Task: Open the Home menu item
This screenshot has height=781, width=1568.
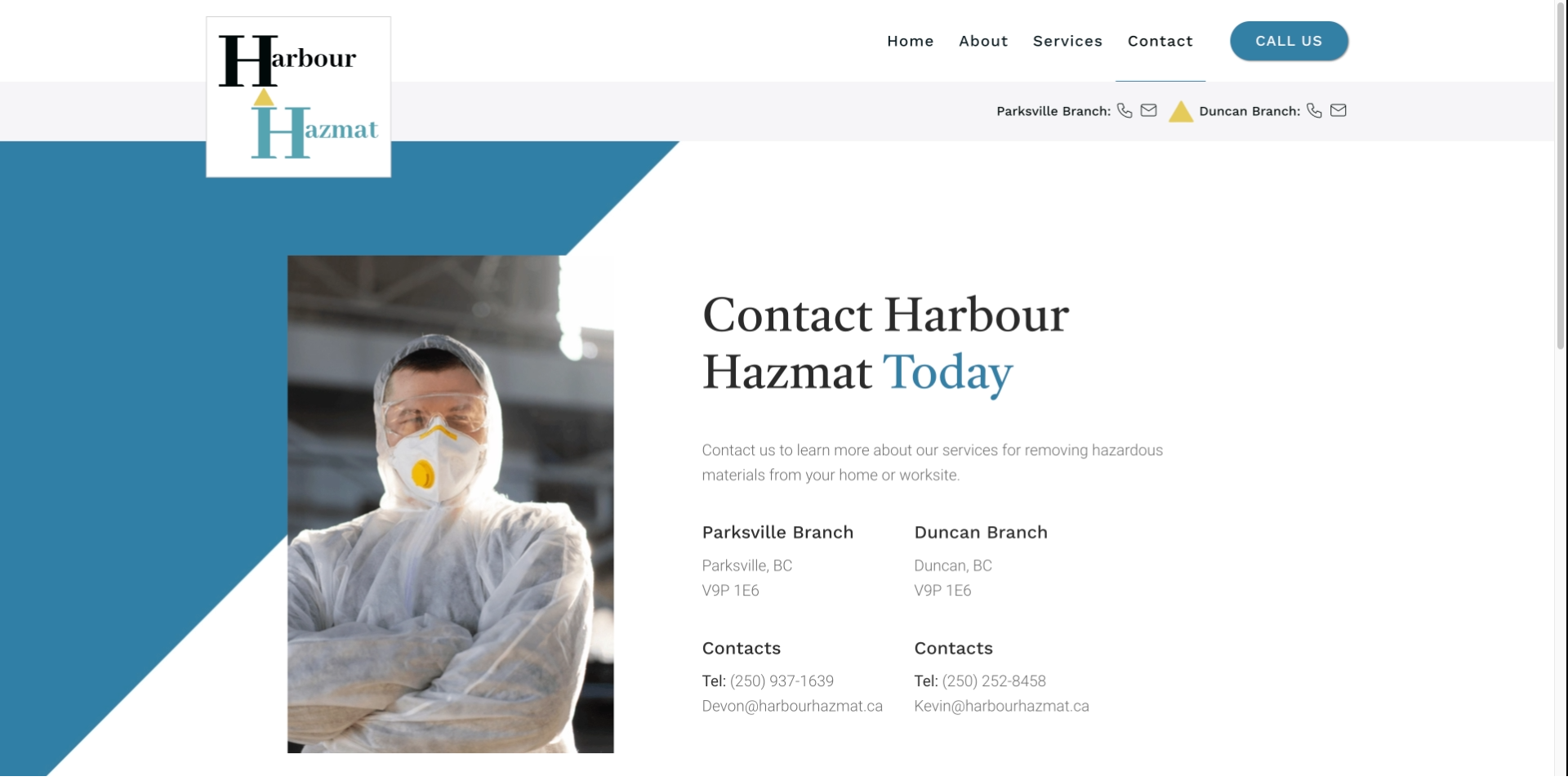Action: [x=911, y=41]
